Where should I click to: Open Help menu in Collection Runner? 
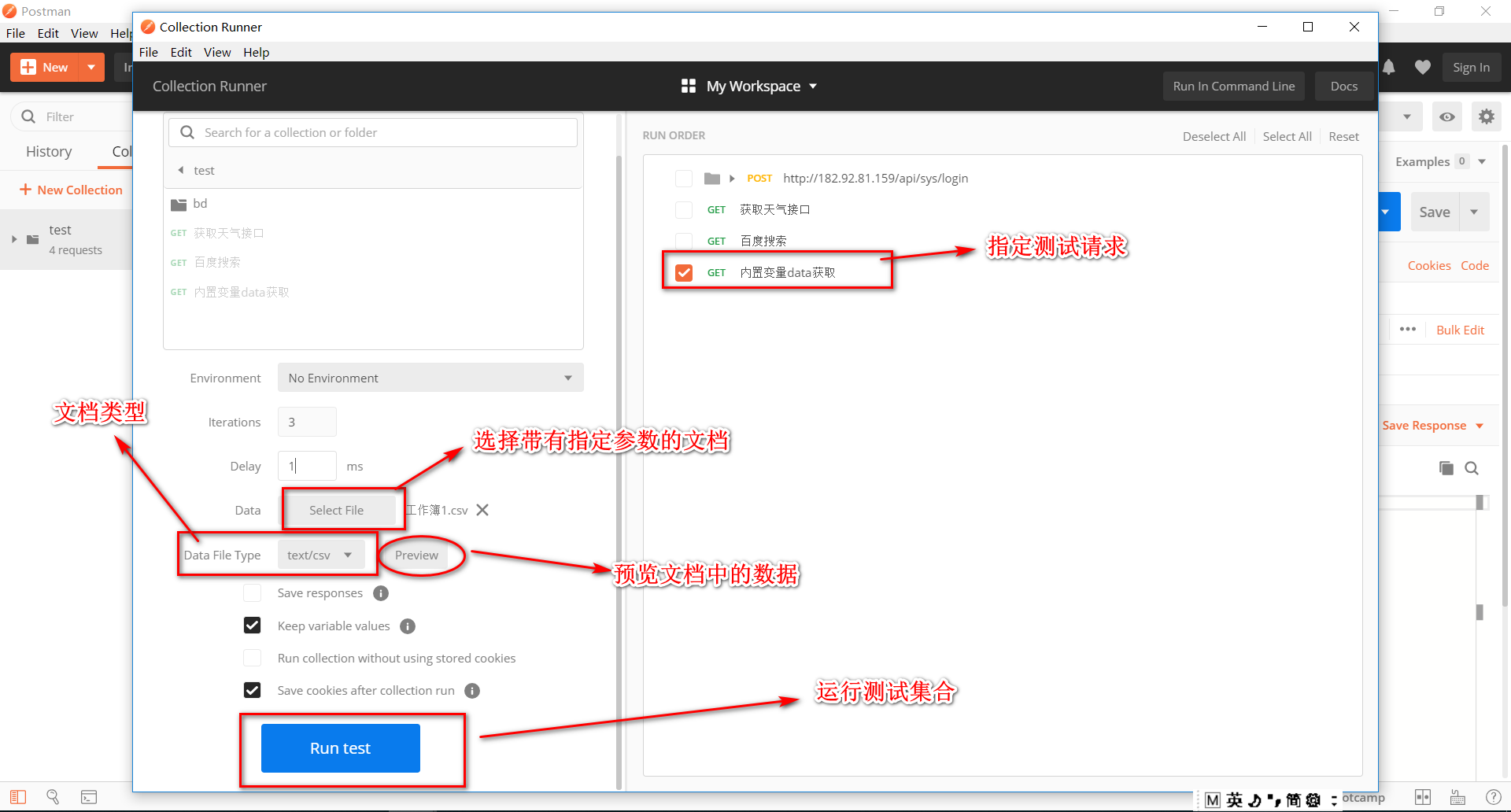(x=257, y=52)
